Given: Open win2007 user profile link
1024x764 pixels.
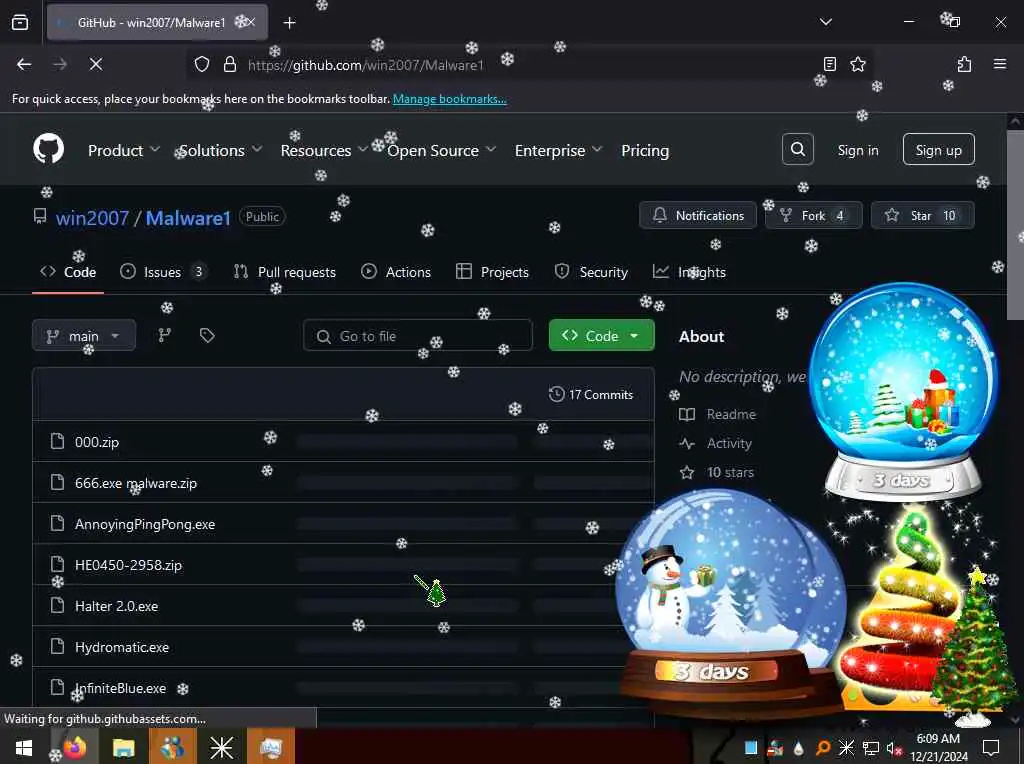Looking at the screenshot, I should [92, 217].
